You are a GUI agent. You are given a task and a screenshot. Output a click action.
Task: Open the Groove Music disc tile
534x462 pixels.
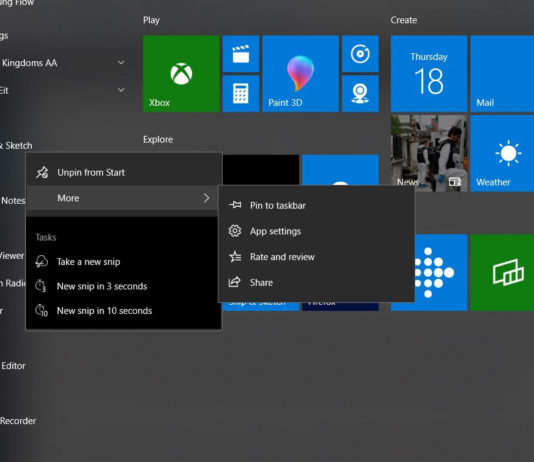coord(360,54)
